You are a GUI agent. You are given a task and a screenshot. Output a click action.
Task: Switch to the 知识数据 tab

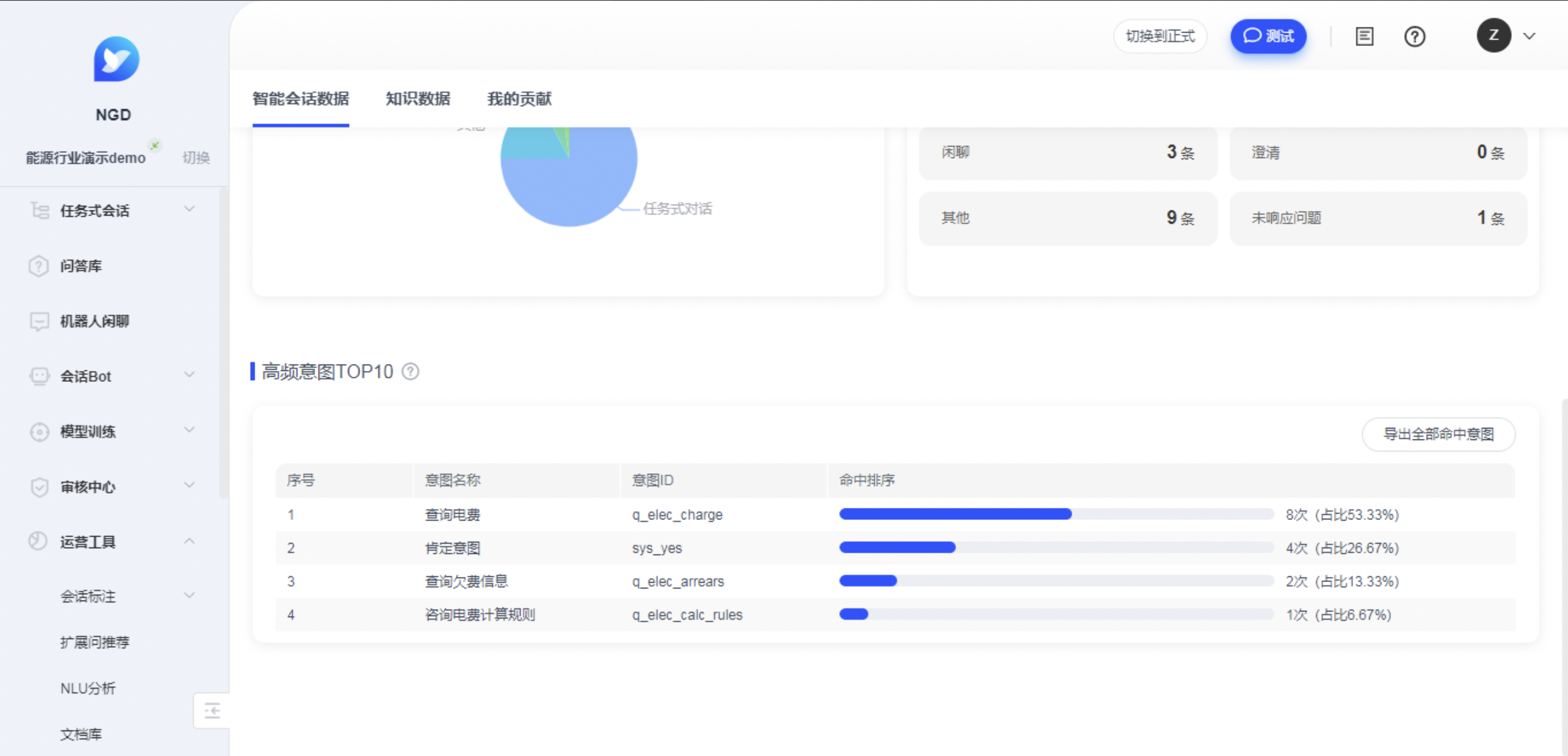418,98
